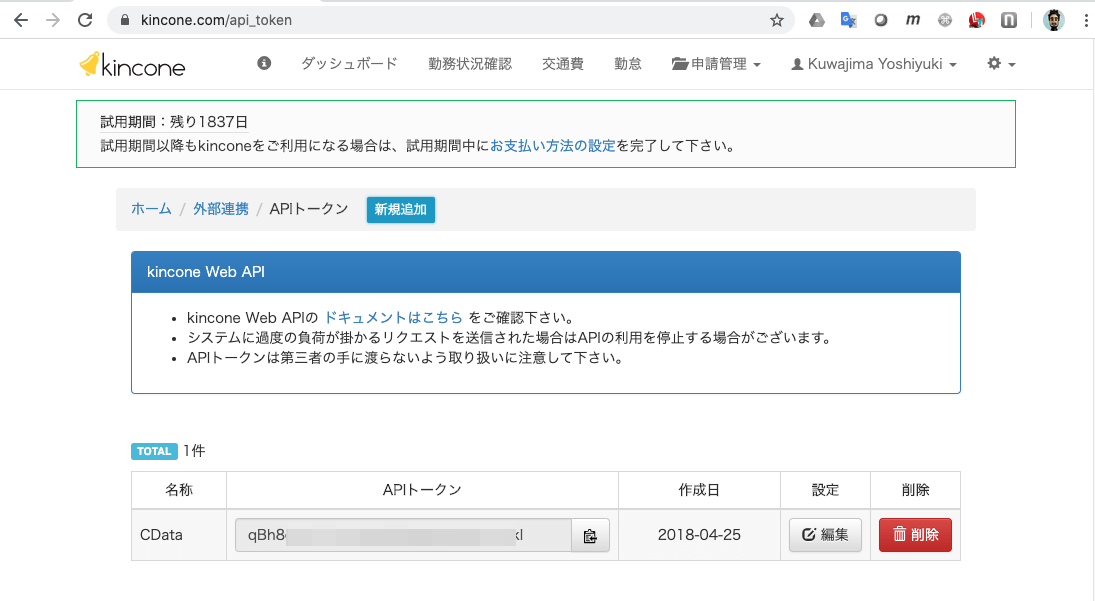The image size is (1095, 601).
Task: Click the italic m extension icon
Action: (913, 20)
